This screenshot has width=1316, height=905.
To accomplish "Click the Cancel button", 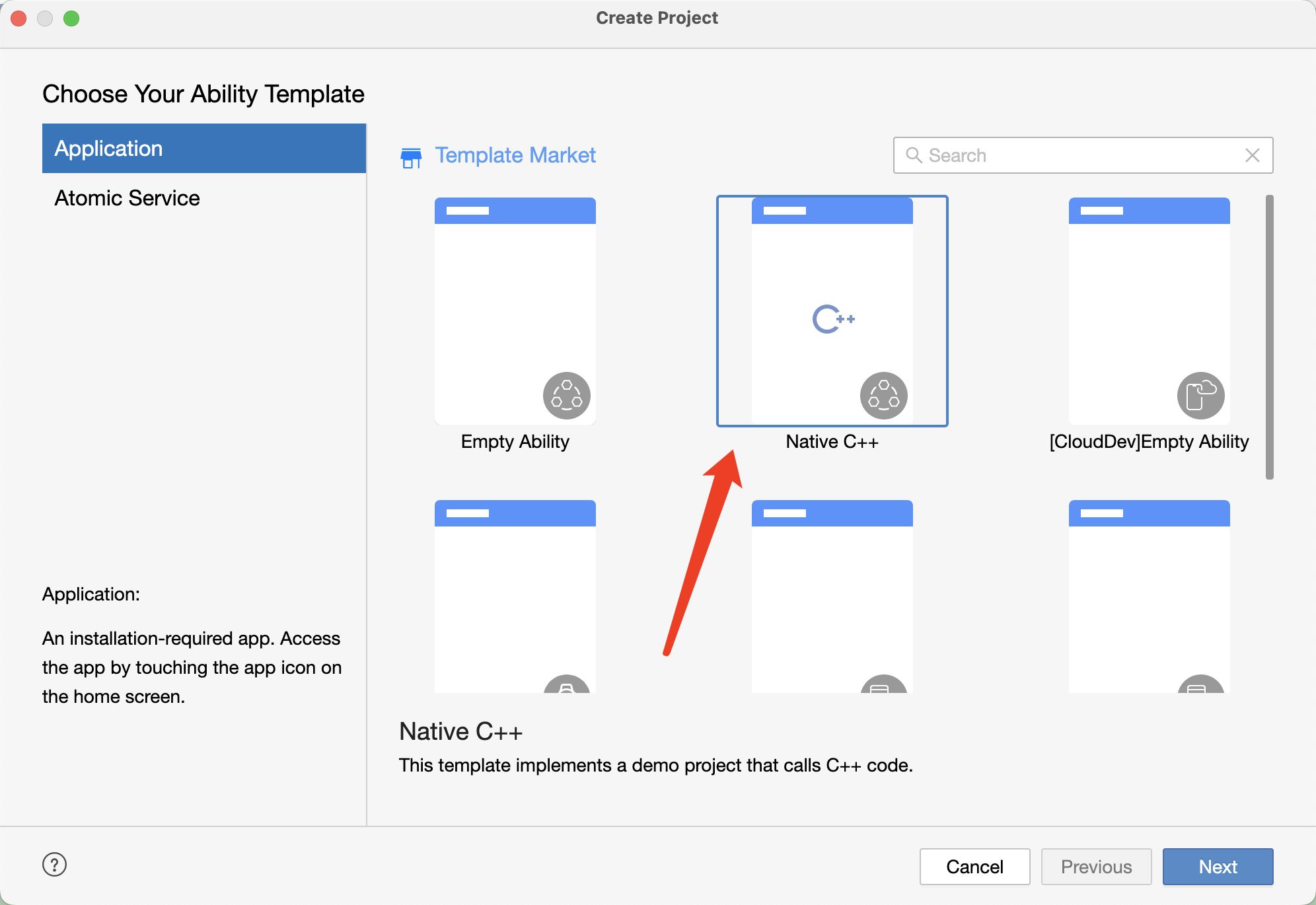I will click(974, 866).
